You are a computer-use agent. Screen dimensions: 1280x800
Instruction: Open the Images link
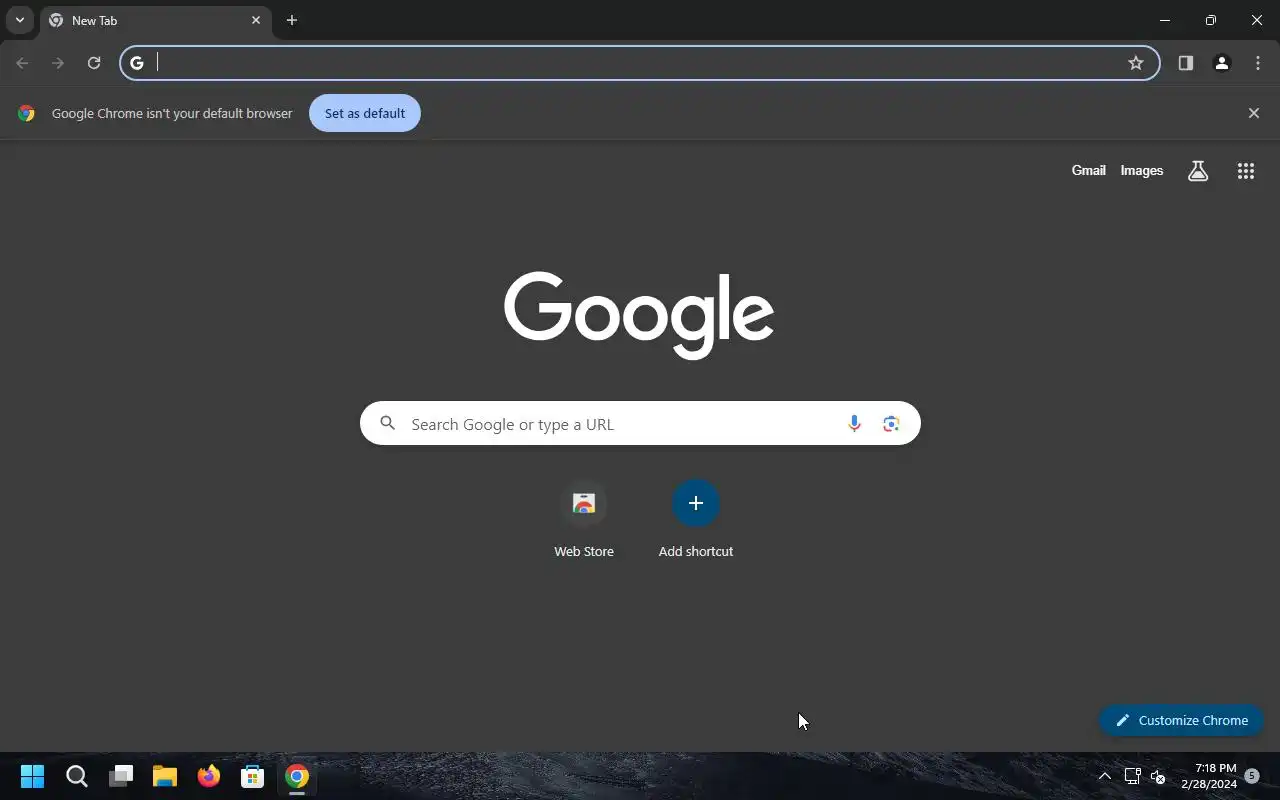click(x=1142, y=171)
